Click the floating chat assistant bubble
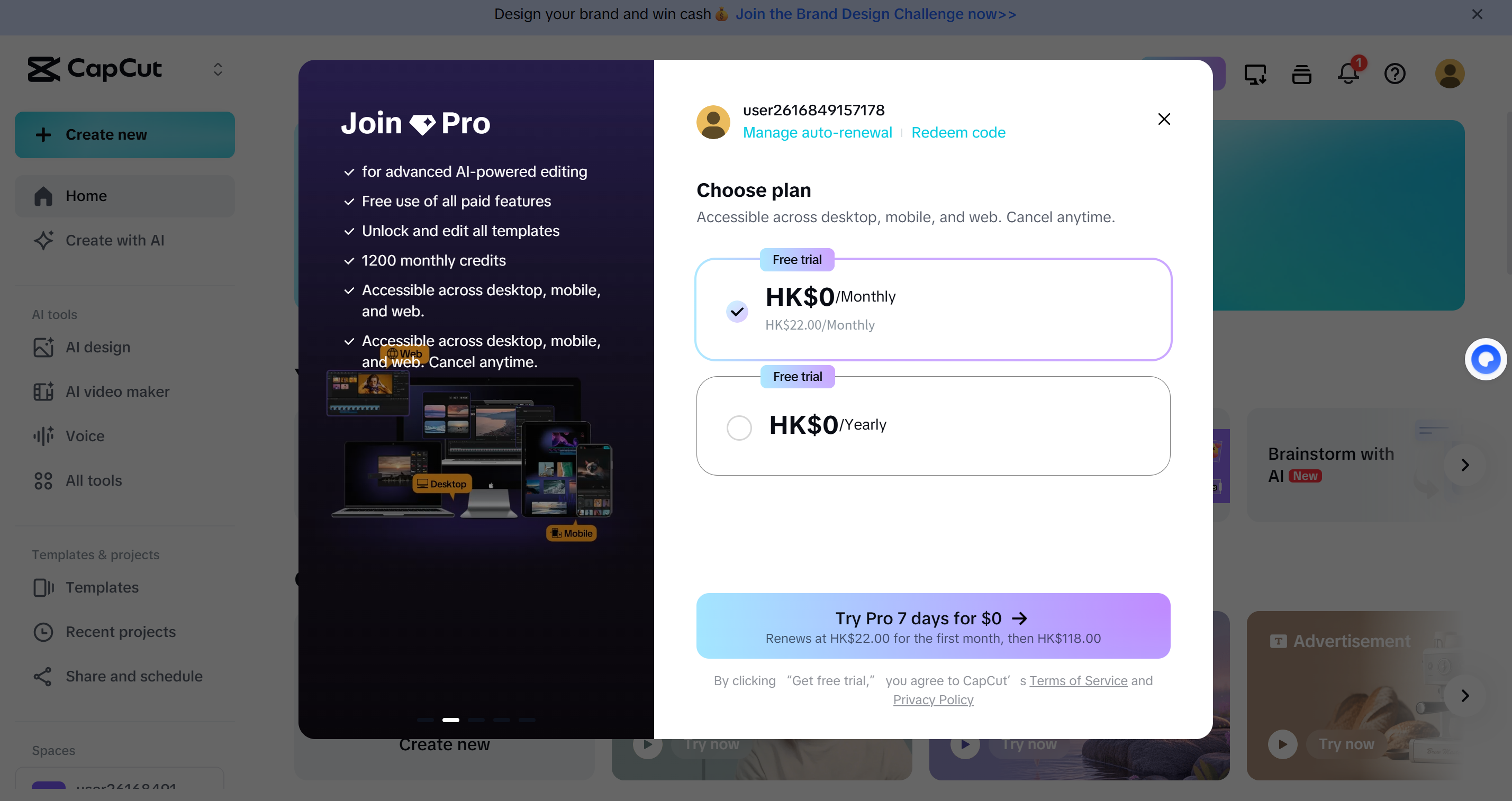The image size is (1512, 801). 1485,359
